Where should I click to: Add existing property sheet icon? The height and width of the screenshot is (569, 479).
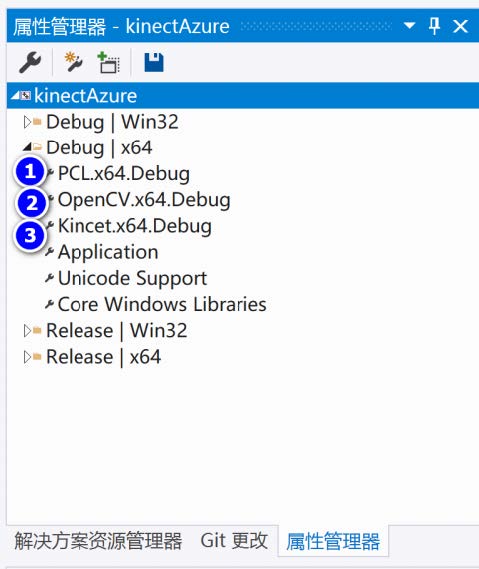(109, 62)
